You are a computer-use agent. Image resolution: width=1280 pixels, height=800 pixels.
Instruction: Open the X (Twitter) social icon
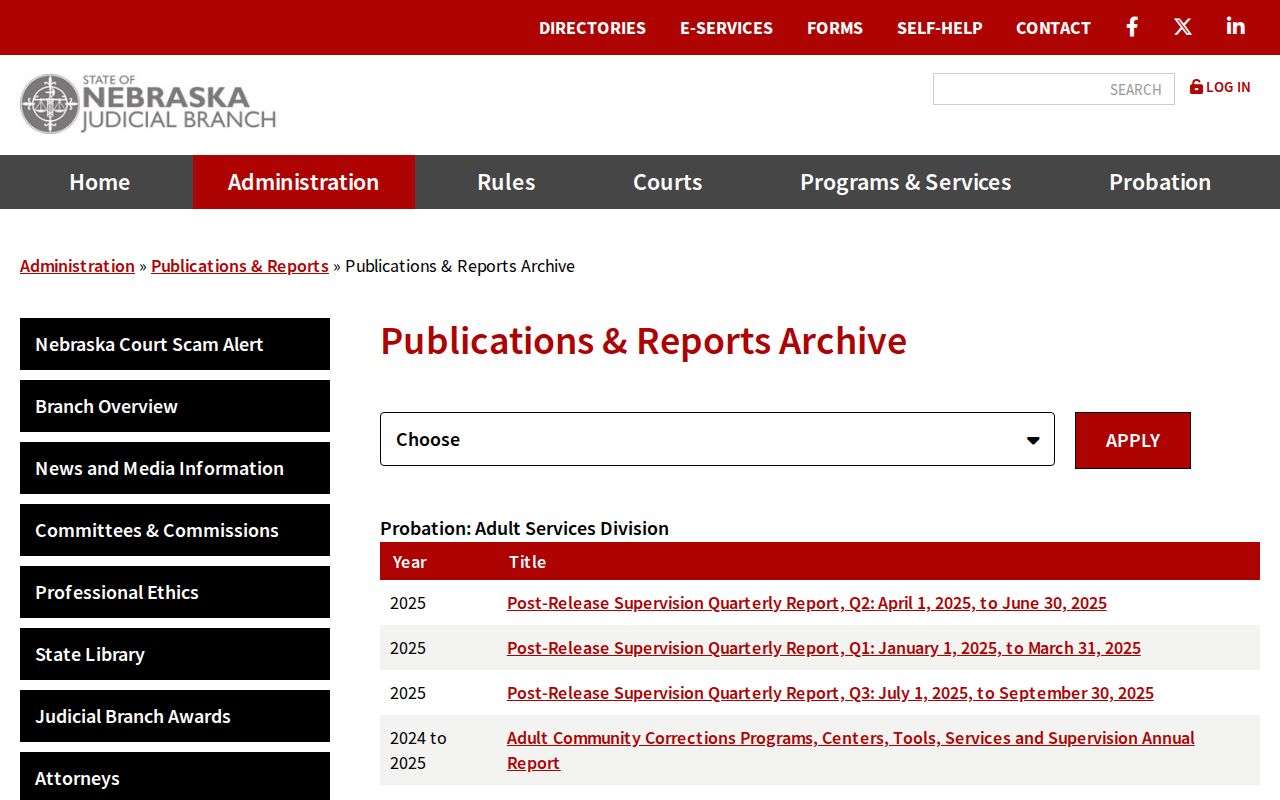(1183, 27)
